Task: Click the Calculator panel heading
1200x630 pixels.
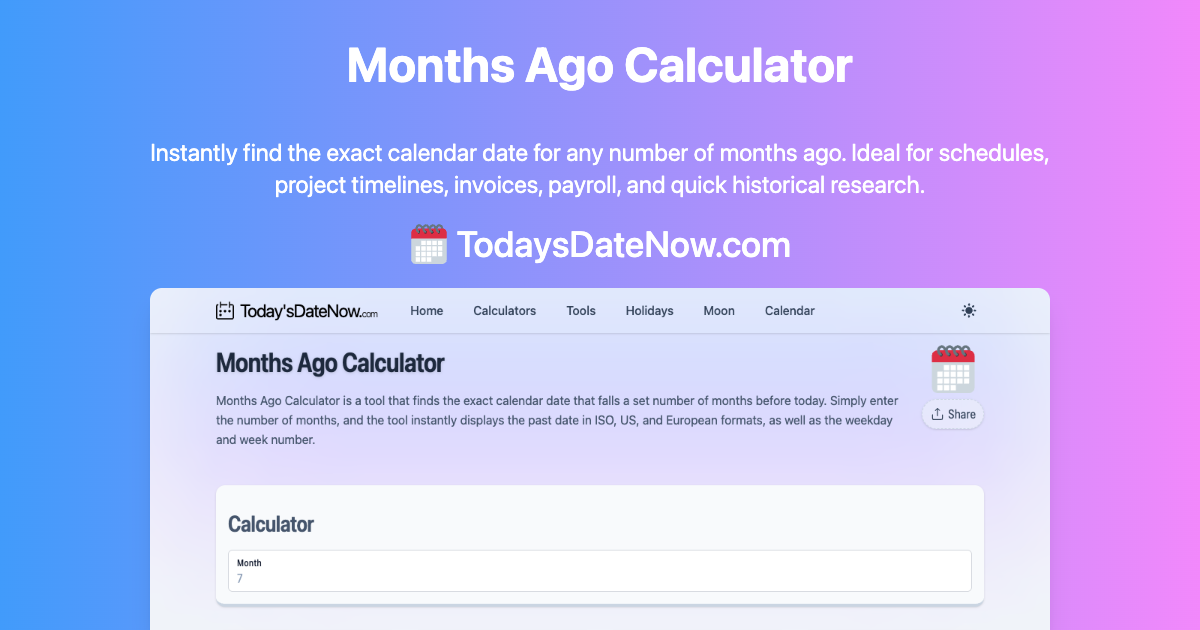Action: click(271, 524)
